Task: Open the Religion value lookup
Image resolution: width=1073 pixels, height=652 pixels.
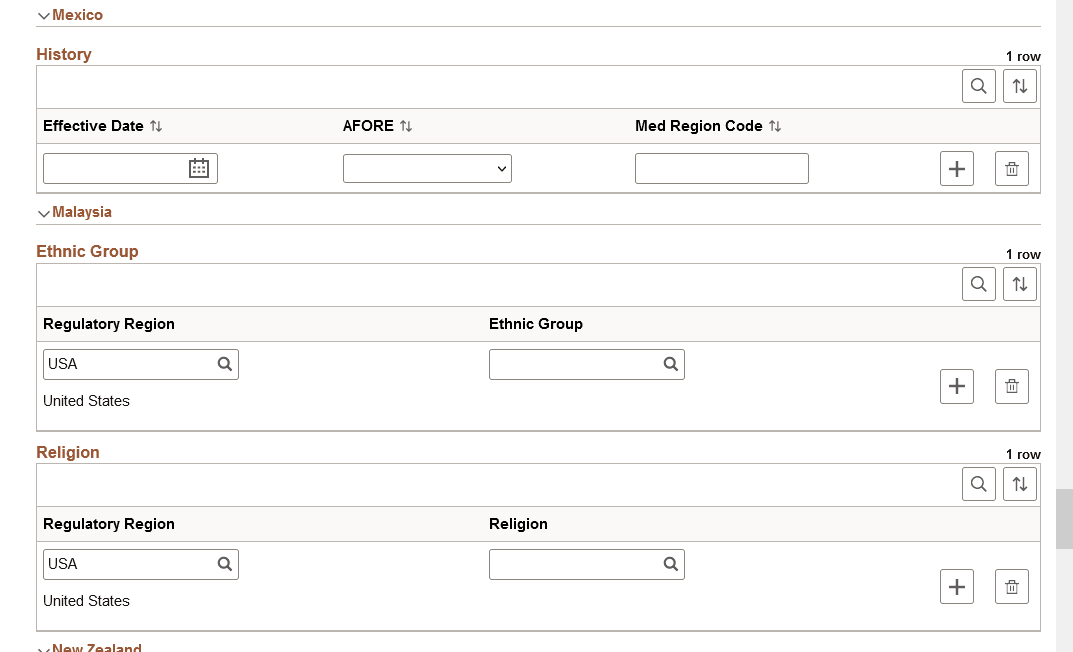Action: 670,564
